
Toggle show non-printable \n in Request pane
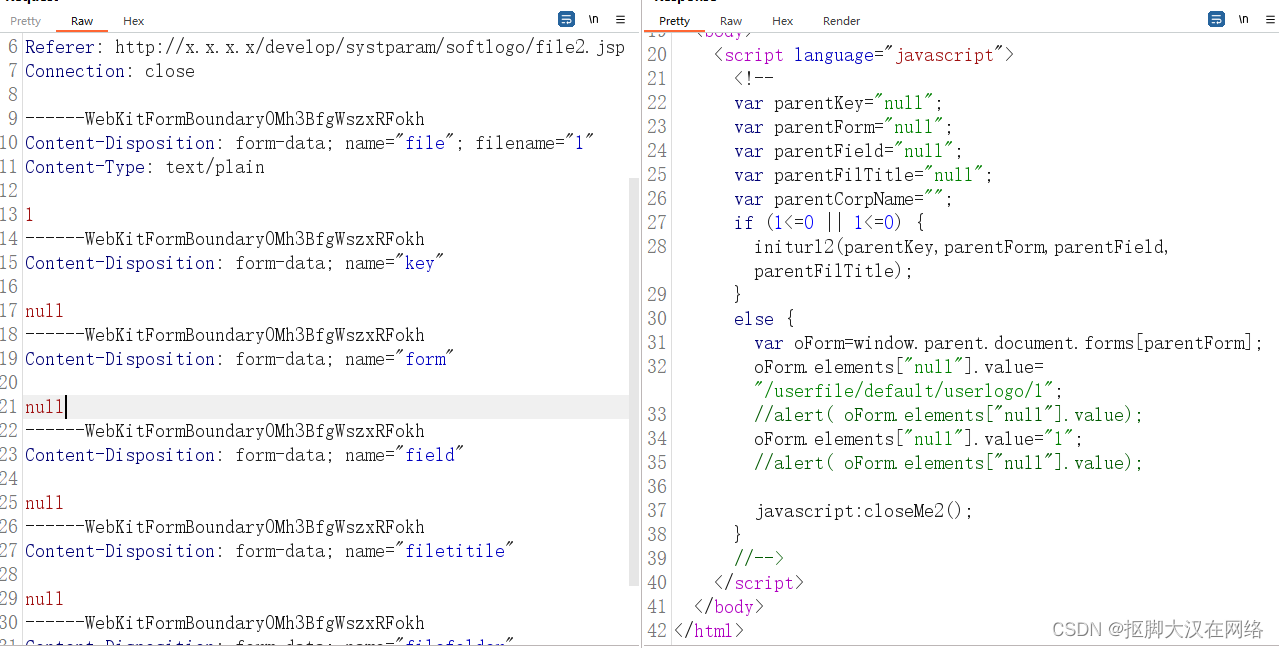[x=594, y=19]
